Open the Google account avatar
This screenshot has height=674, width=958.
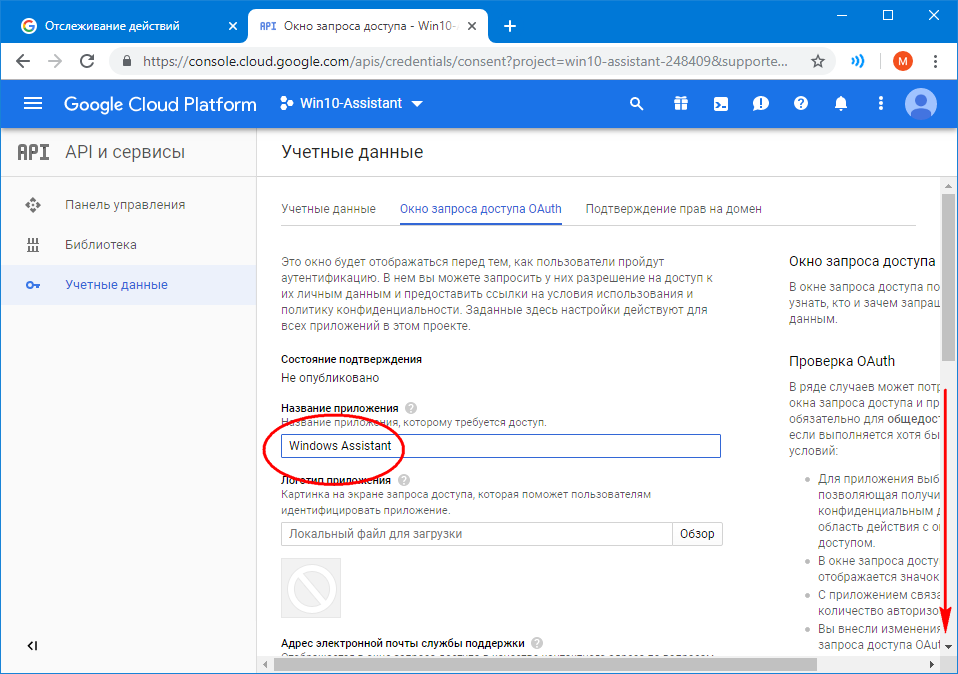coord(921,104)
